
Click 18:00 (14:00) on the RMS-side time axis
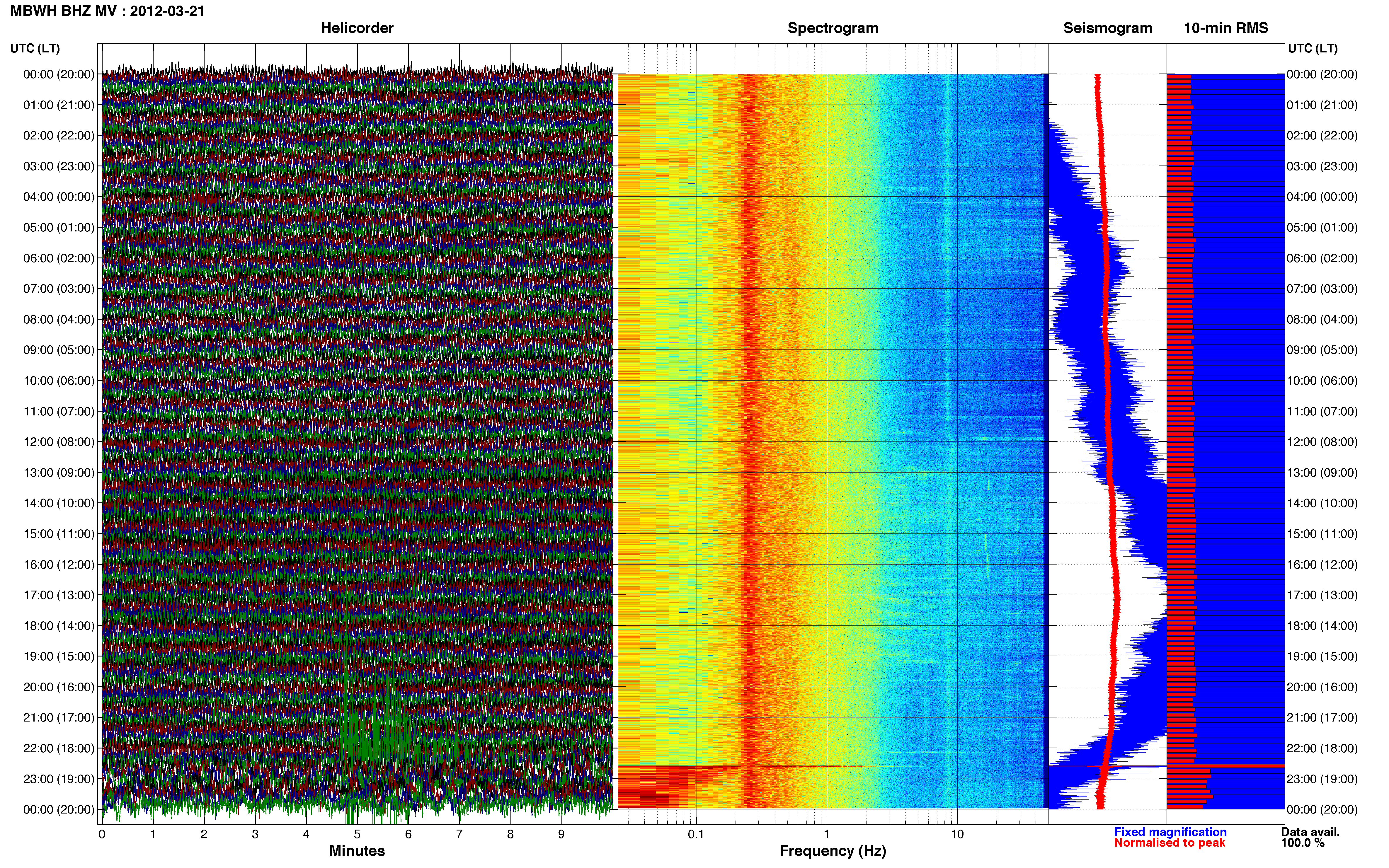click(1322, 626)
